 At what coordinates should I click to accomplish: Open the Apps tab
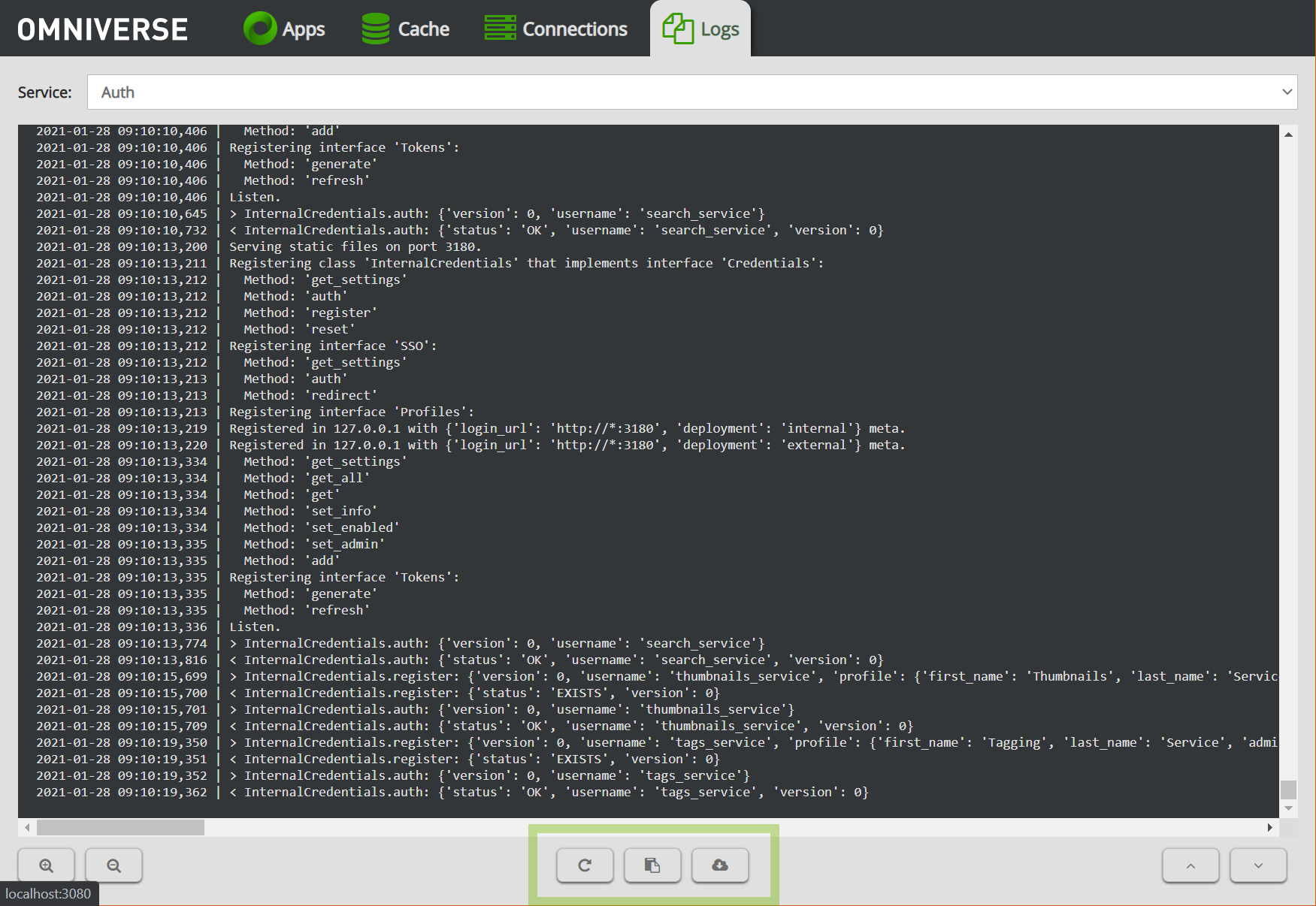[284, 29]
